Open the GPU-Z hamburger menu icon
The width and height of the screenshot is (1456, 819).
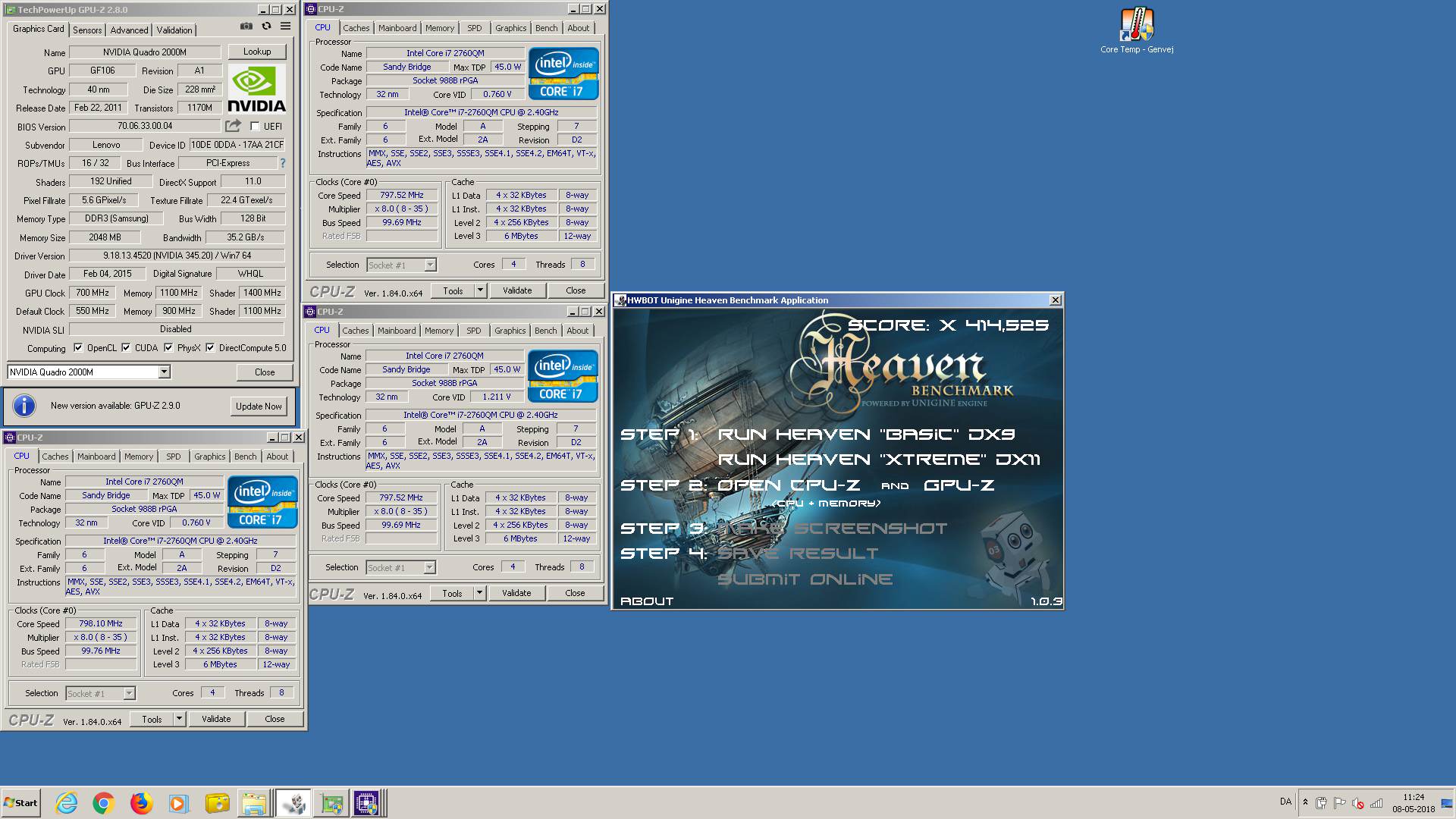point(285,26)
